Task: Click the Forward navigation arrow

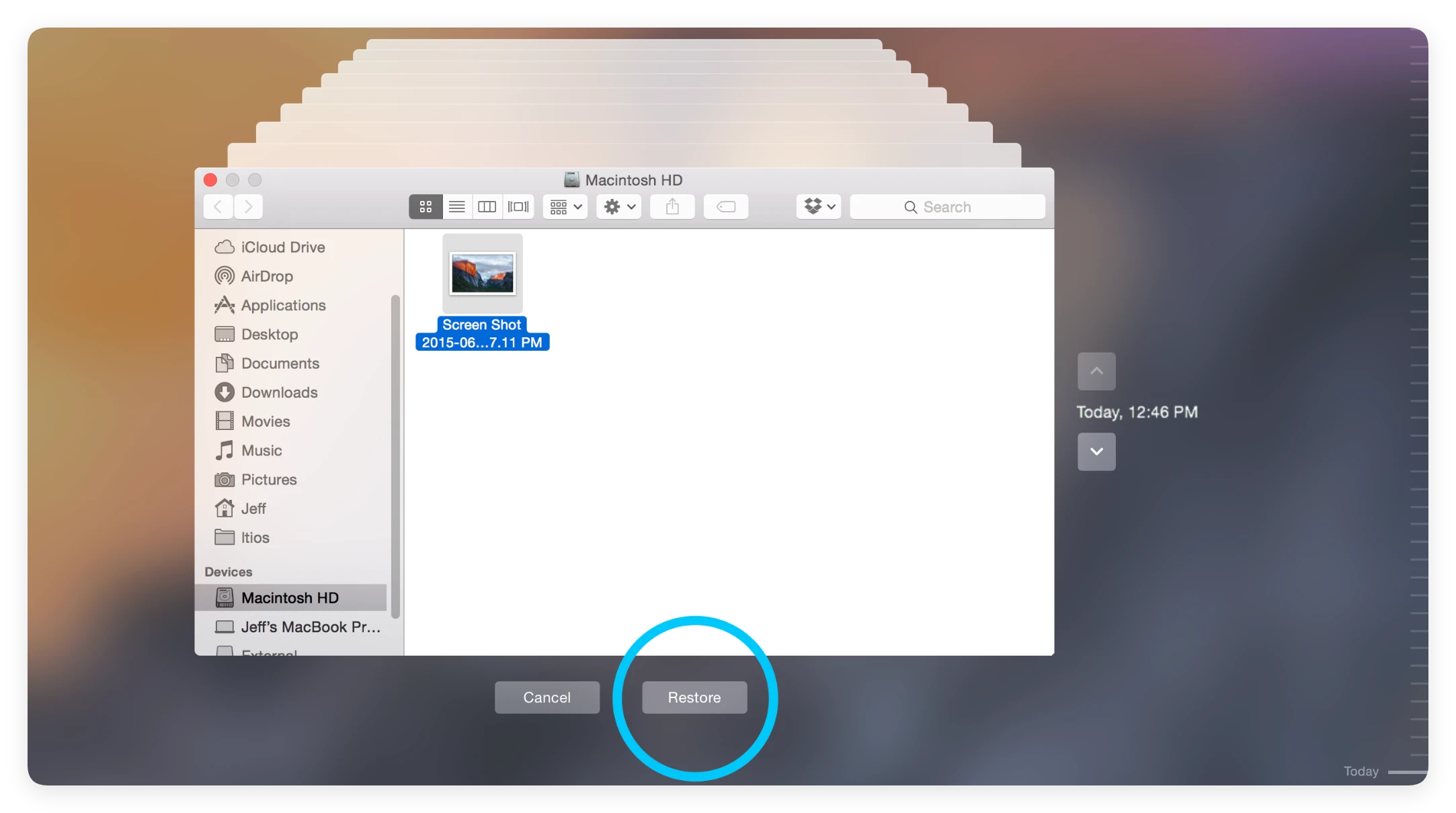Action: pyautogui.click(x=248, y=207)
